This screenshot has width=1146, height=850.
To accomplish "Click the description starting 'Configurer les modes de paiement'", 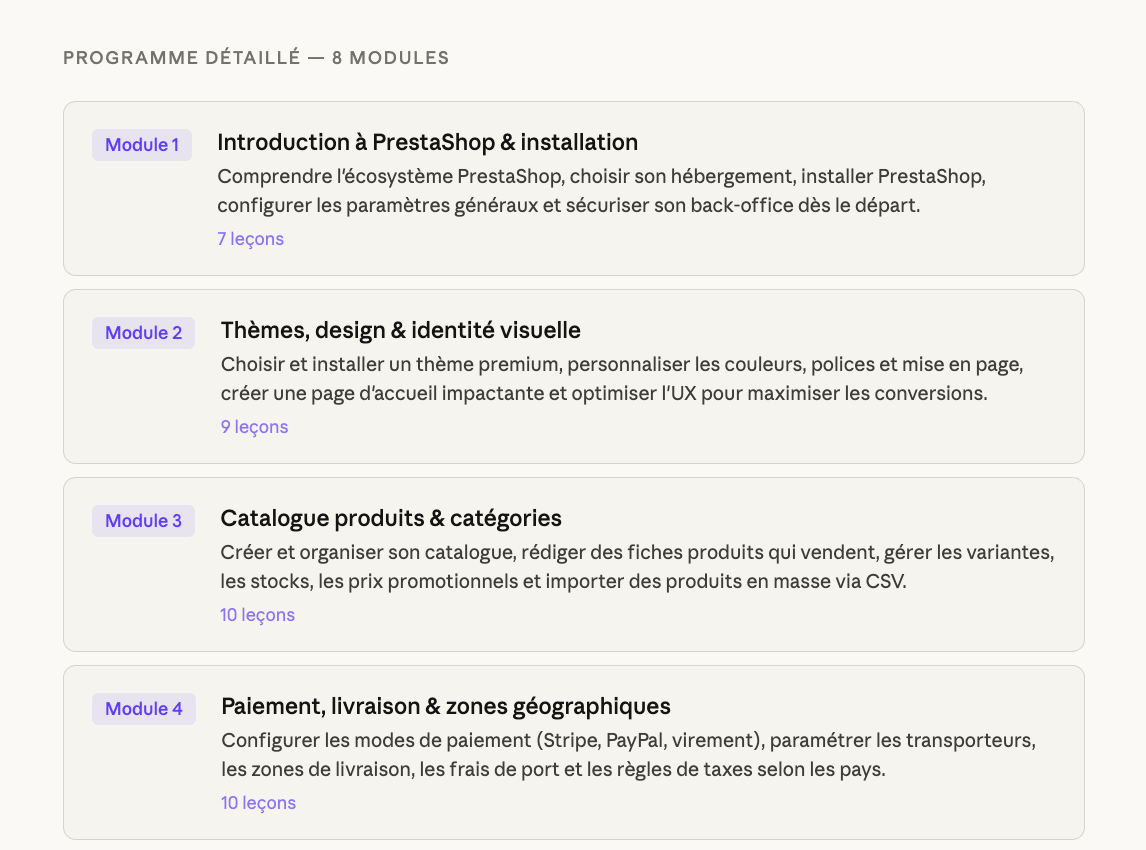I will click(627, 755).
